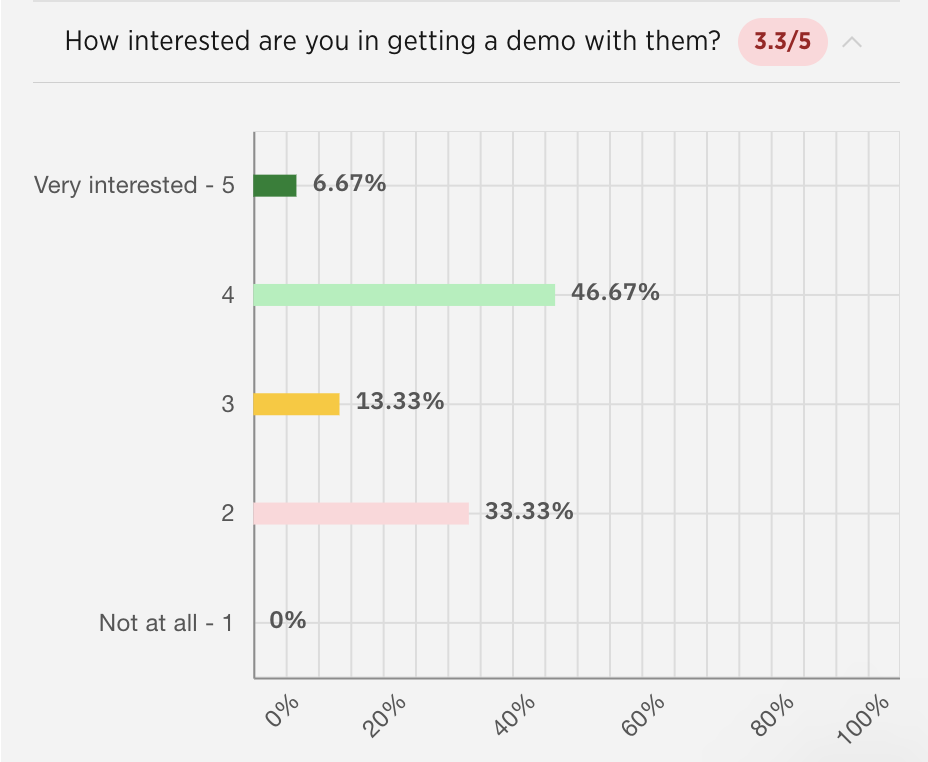Click the 0% label on the bottom row
The image size is (928, 762).
288,620
